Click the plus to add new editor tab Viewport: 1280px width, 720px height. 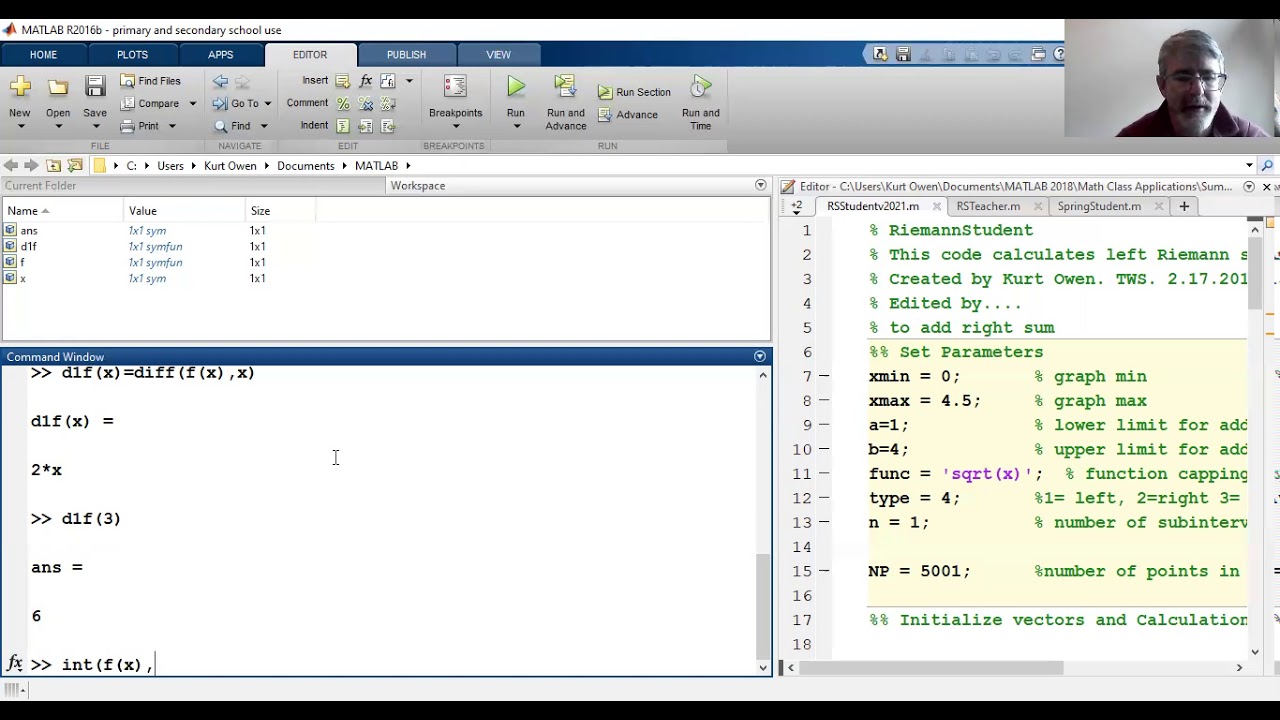1184,206
